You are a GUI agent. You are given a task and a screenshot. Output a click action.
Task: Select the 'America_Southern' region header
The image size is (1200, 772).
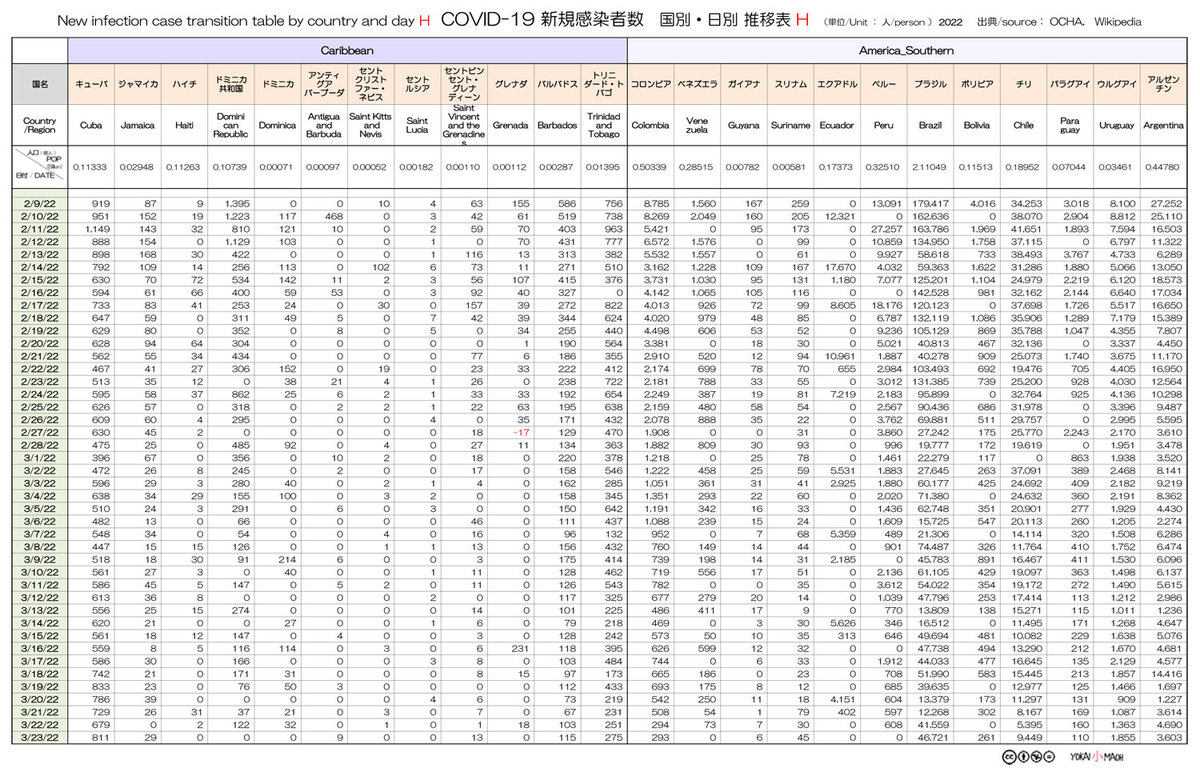click(x=906, y=49)
